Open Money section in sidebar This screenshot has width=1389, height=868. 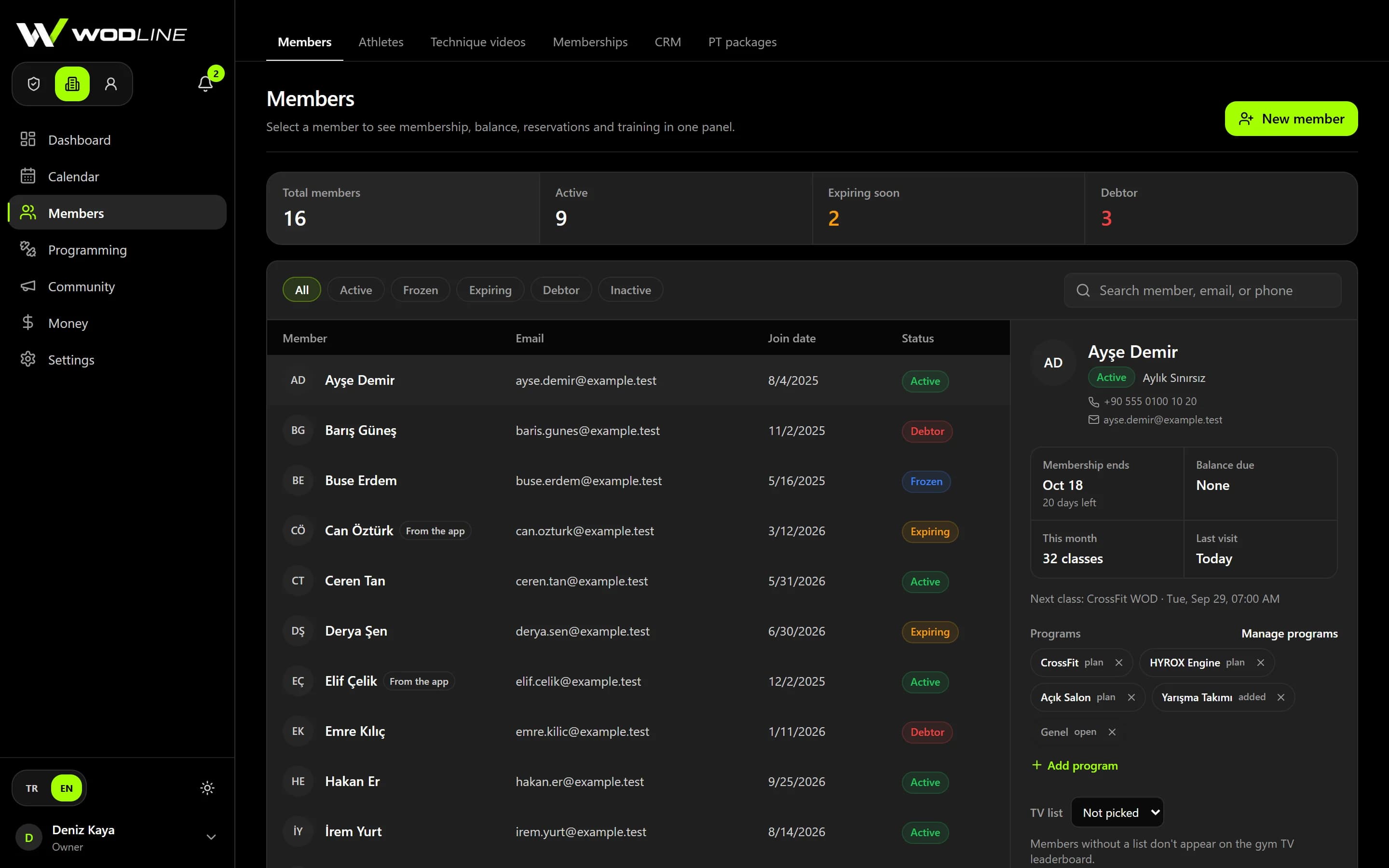[x=117, y=323]
